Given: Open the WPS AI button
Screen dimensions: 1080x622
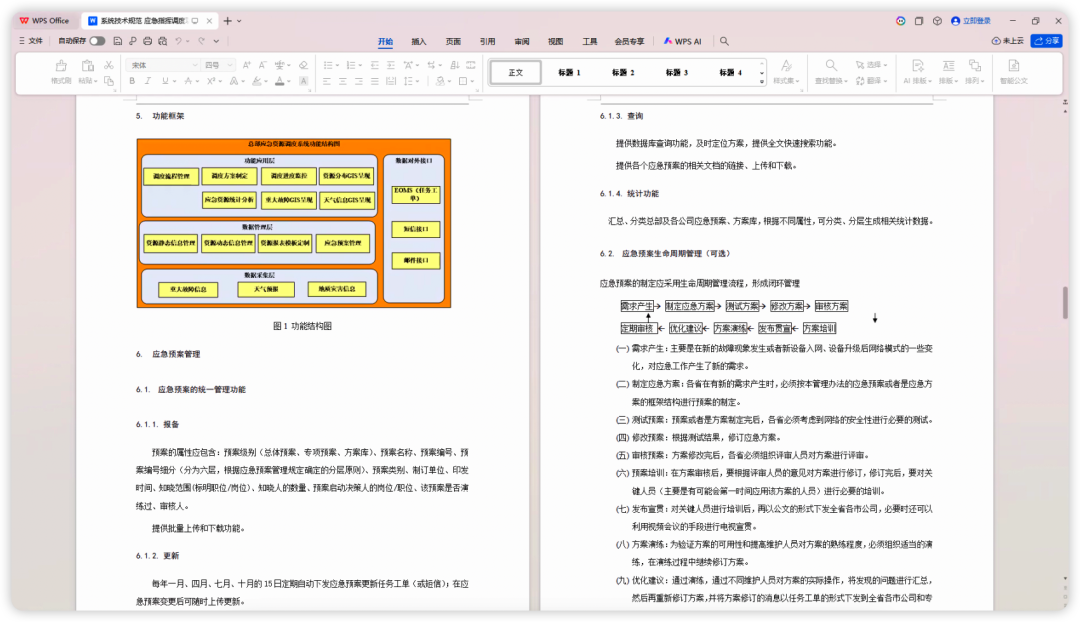Looking at the screenshot, I should click(683, 41).
